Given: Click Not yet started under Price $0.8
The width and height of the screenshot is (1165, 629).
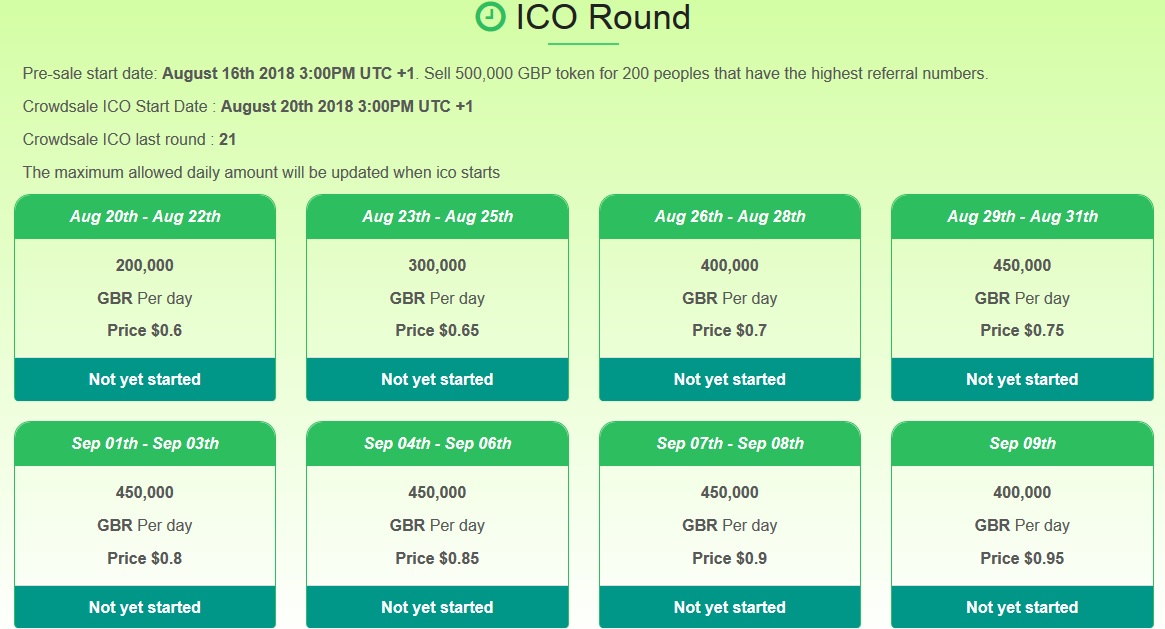Looking at the screenshot, I should coord(145,607).
